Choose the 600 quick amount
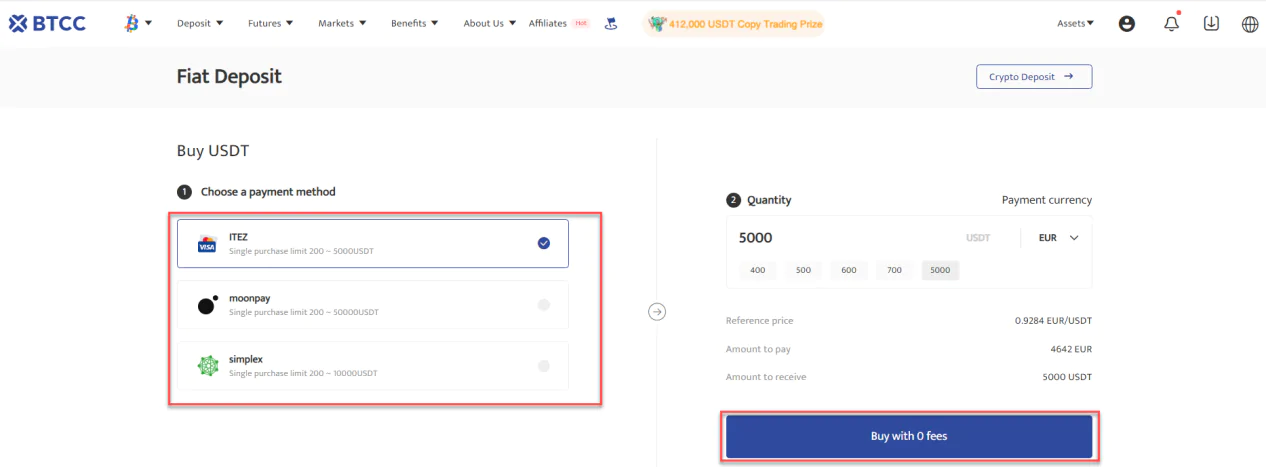The width and height of the screenshot is (1266, 467). (x=849, y=270)
